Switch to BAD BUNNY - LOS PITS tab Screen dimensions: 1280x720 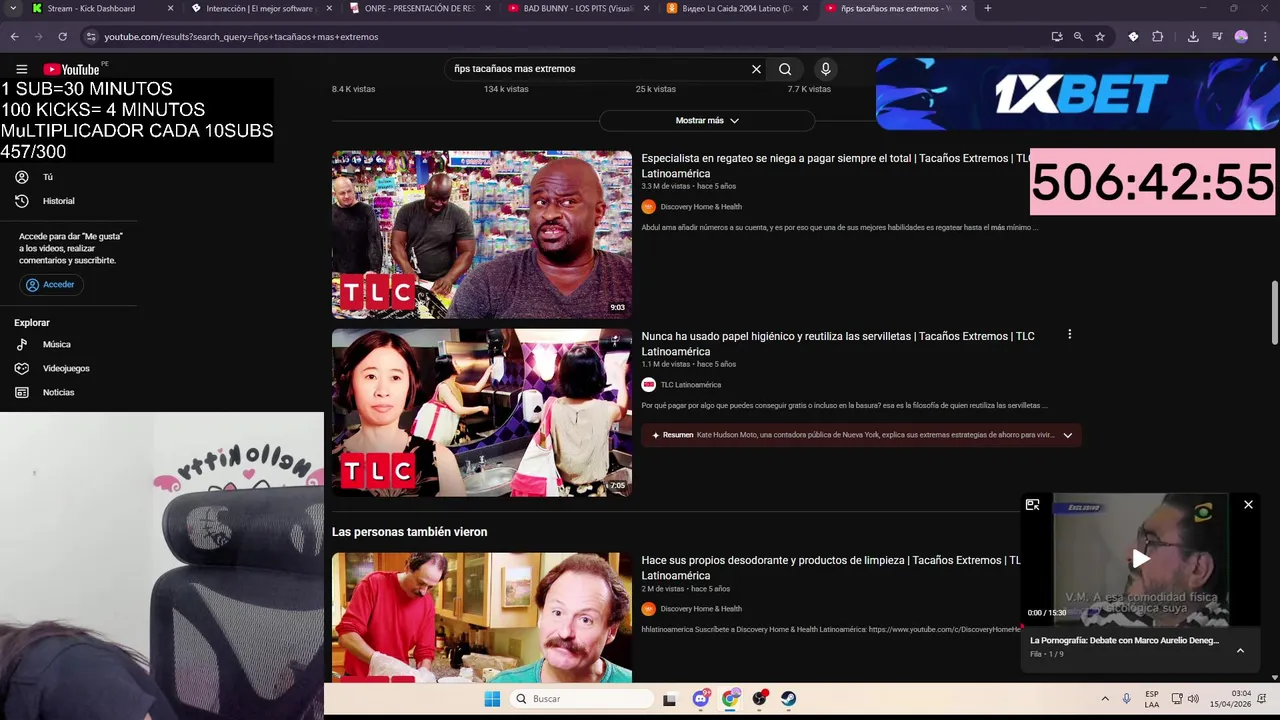coord(578,8)
